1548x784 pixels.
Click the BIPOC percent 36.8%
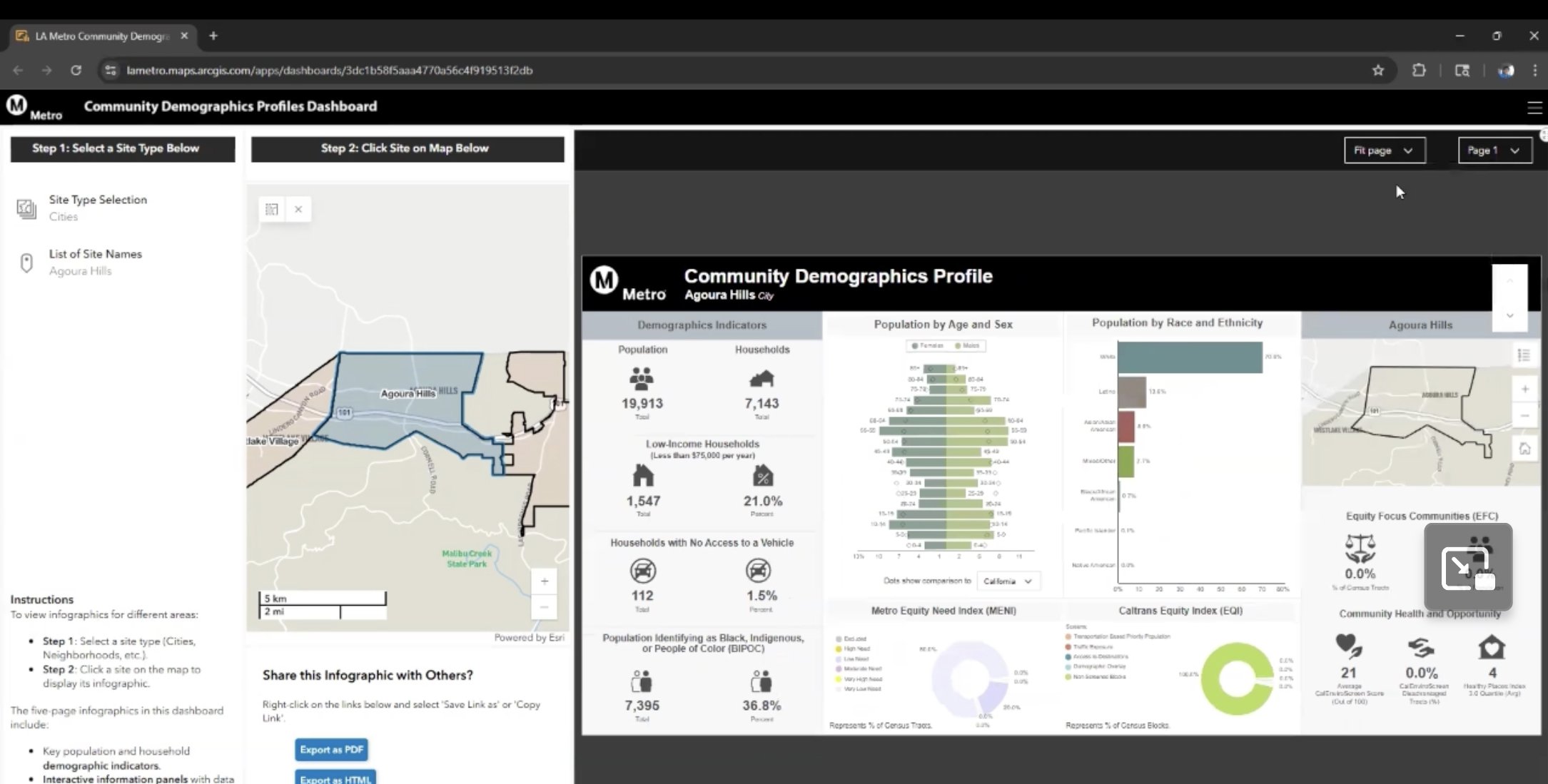click(x=762, y=706)
